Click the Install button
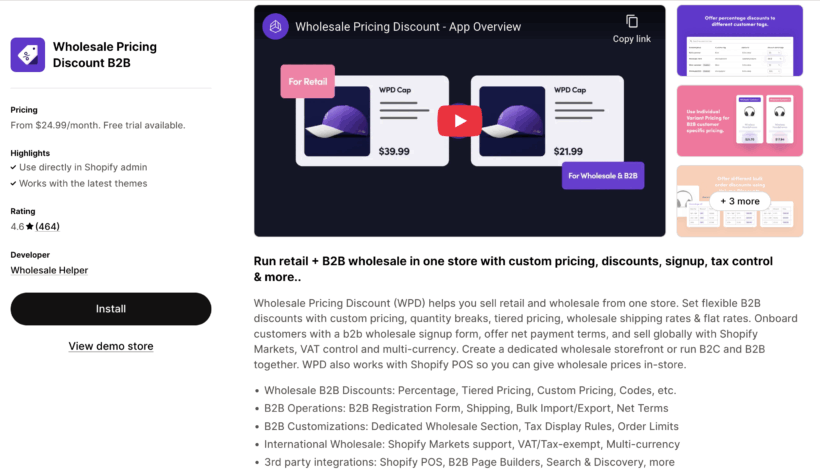This screenshot has width=820, height=473. (111, 309)
